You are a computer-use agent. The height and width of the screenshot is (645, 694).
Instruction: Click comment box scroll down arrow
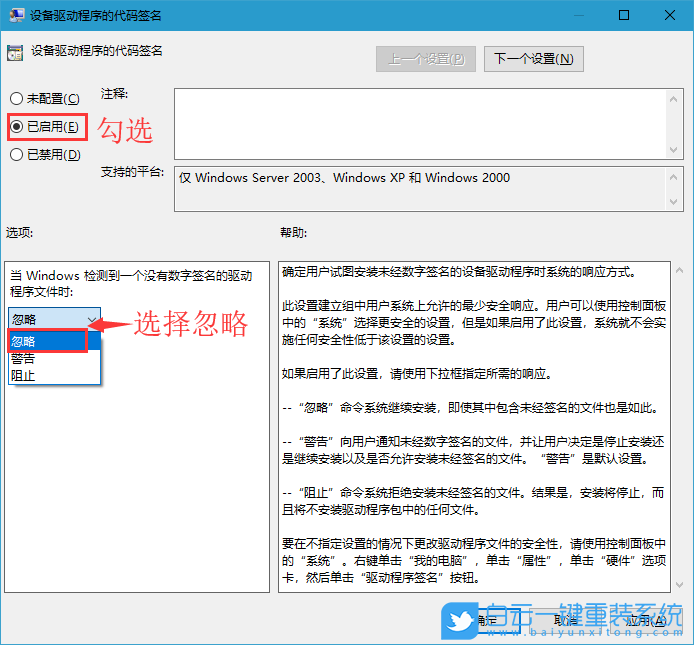pyautogui.click(x=674, y=150)
